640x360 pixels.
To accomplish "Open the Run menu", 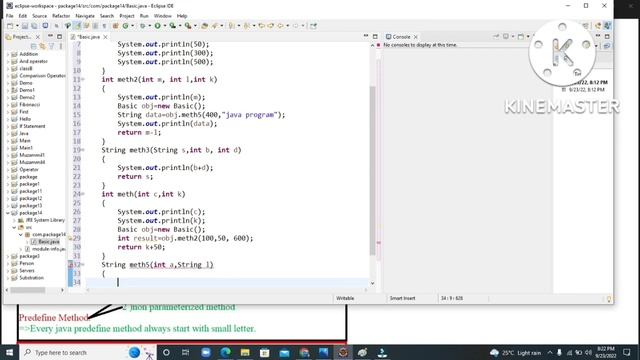I will coord(144,16).
